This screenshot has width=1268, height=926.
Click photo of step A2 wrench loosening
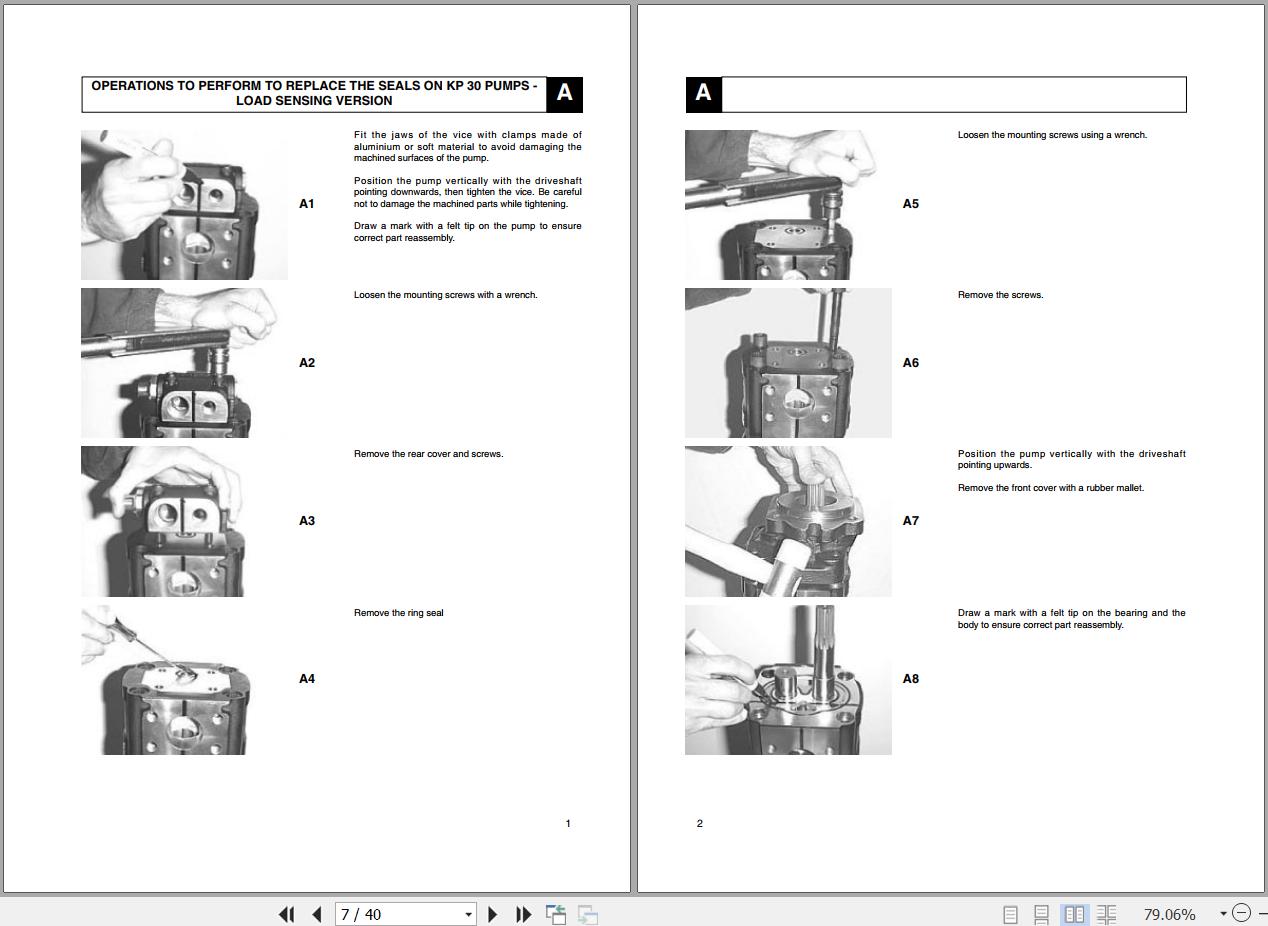tap(184, 363)
